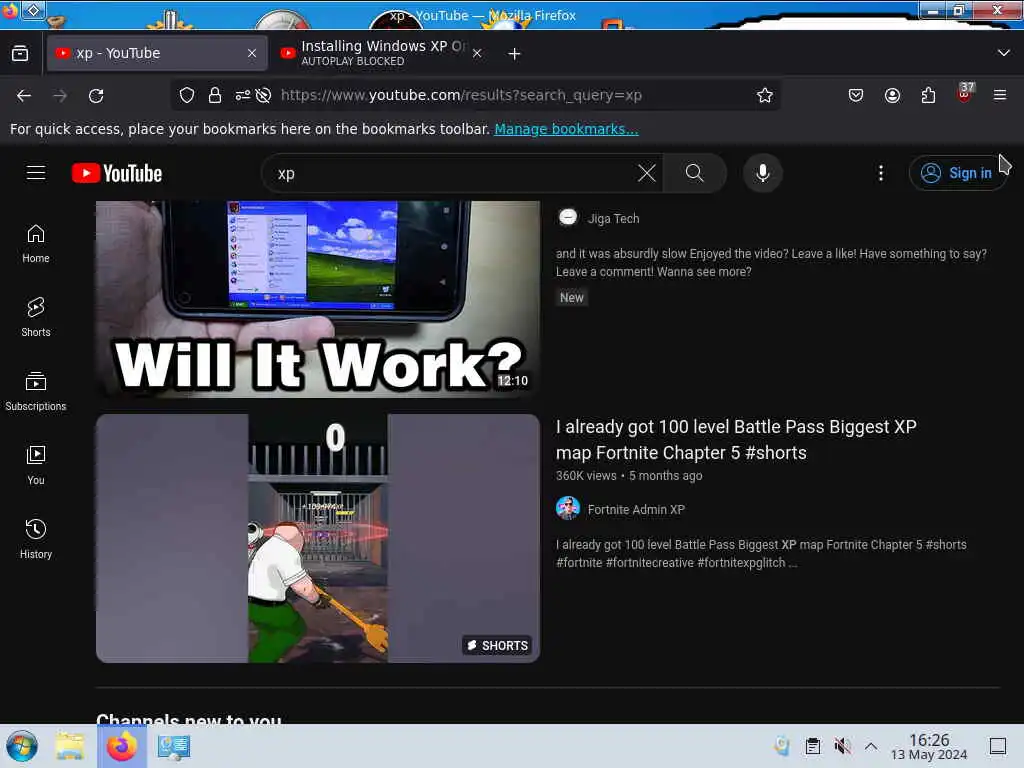Start voice search with the microphone icon
The width and height of the screenshot is (1024, 768).
click(x=762, y=173)
